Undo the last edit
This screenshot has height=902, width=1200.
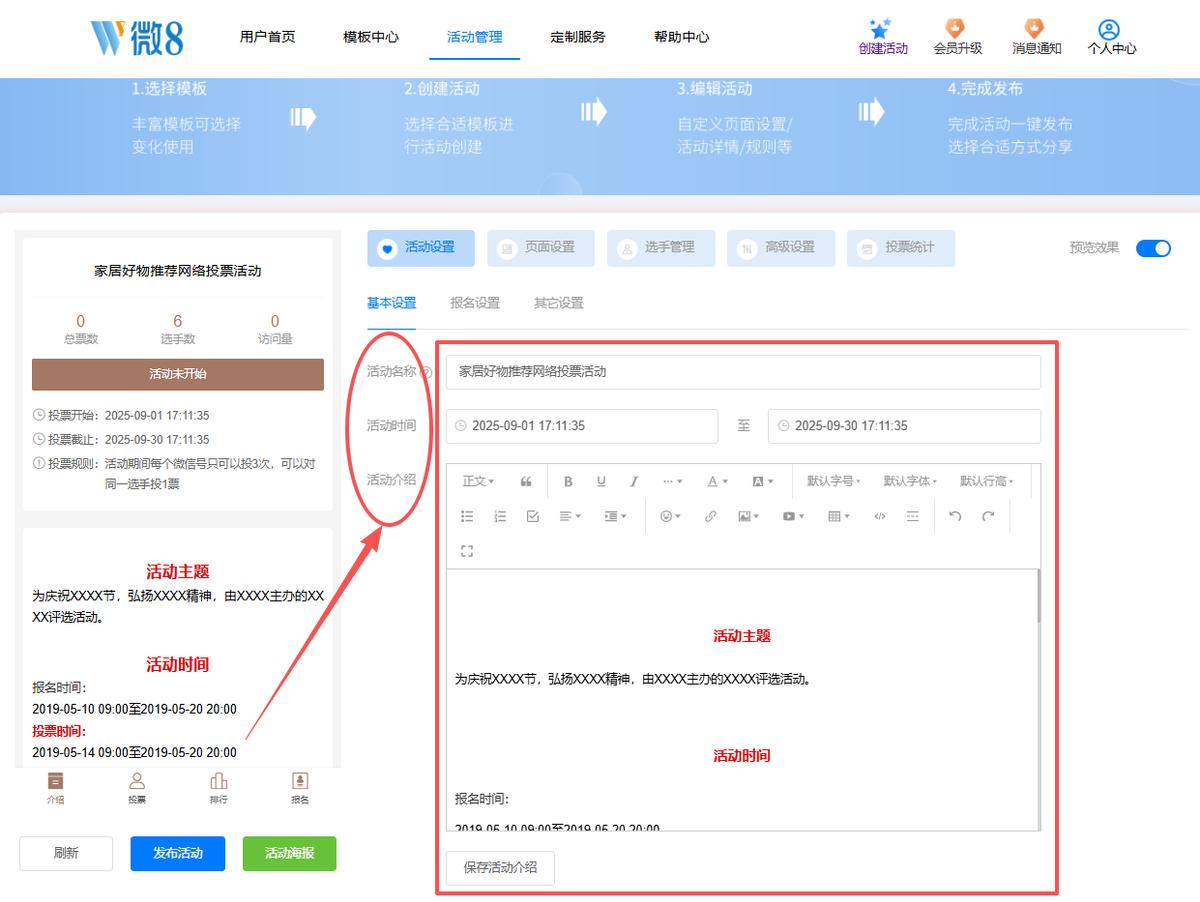click(955, 516)
